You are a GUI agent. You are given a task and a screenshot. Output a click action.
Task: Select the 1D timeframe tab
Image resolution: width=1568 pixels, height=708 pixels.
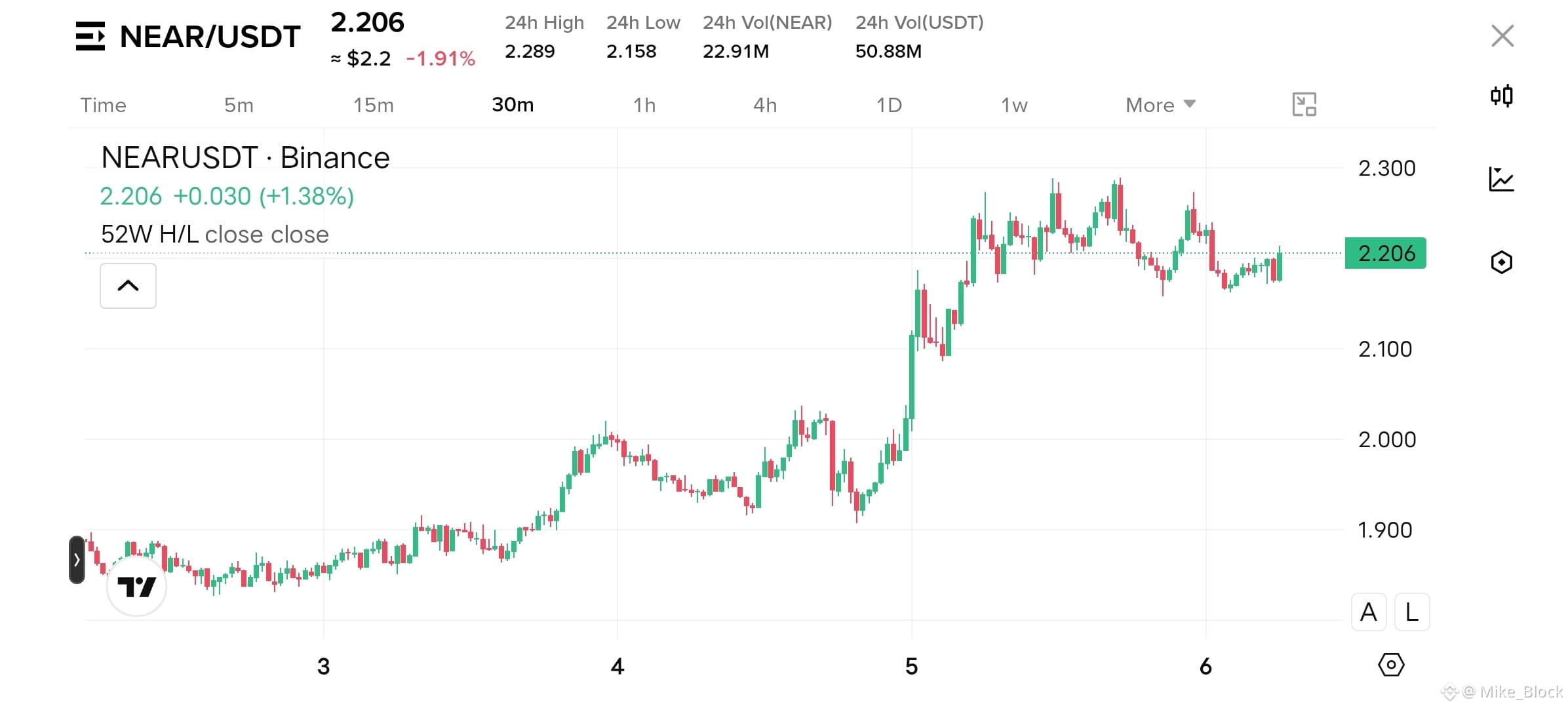(889, 105)
